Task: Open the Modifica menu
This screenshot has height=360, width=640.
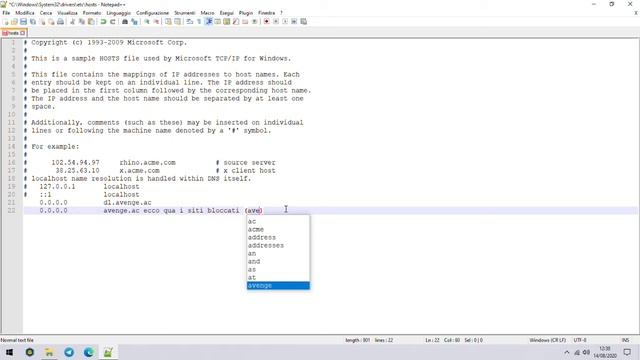Action: pyautogui.click(x=25, y=13)
